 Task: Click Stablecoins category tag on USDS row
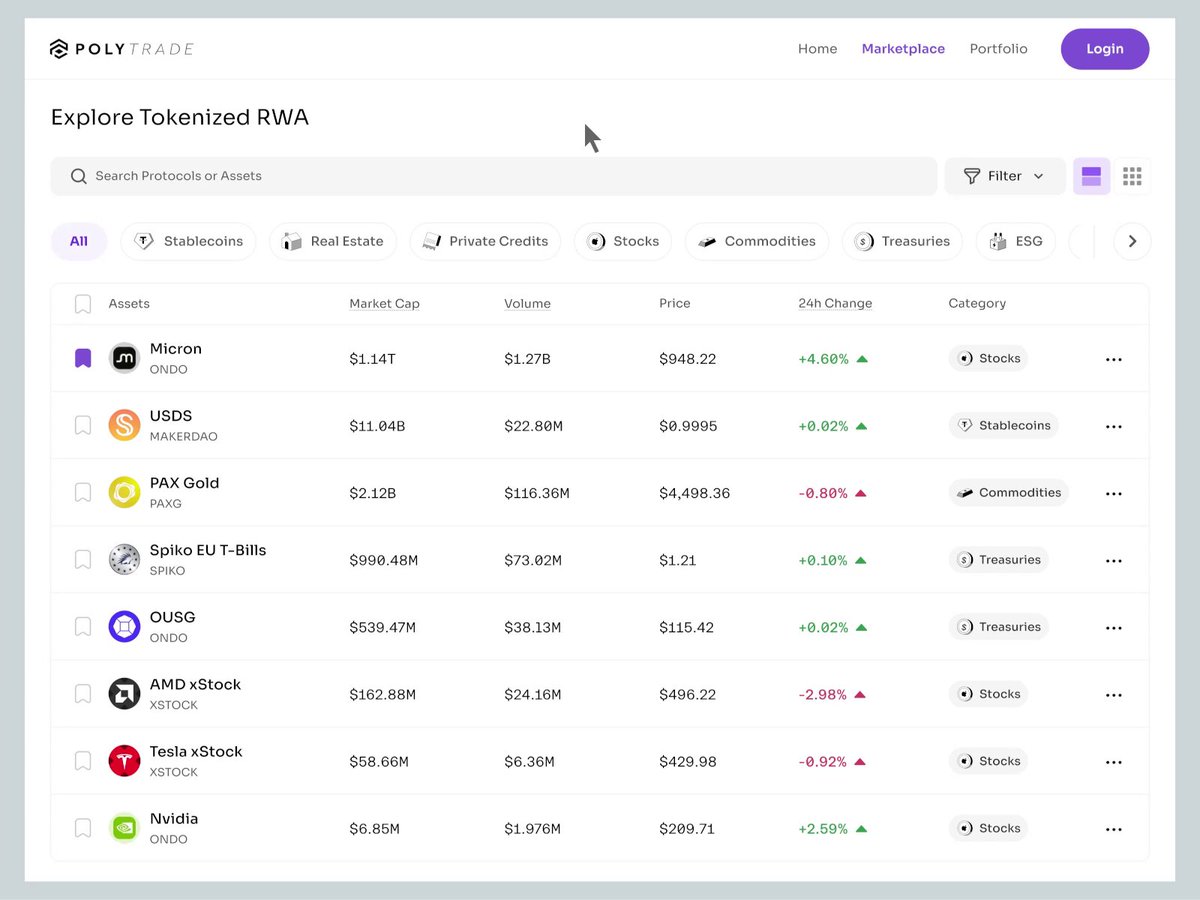[x=1003, y=425]
